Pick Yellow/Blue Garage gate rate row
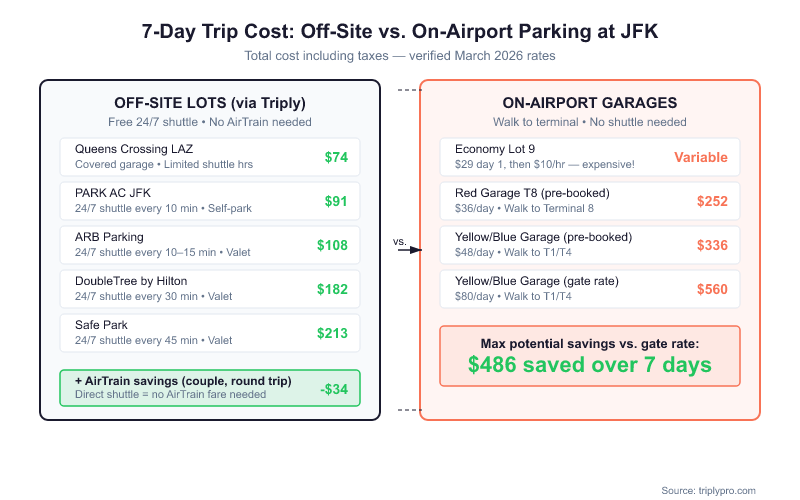 [590, 288]
